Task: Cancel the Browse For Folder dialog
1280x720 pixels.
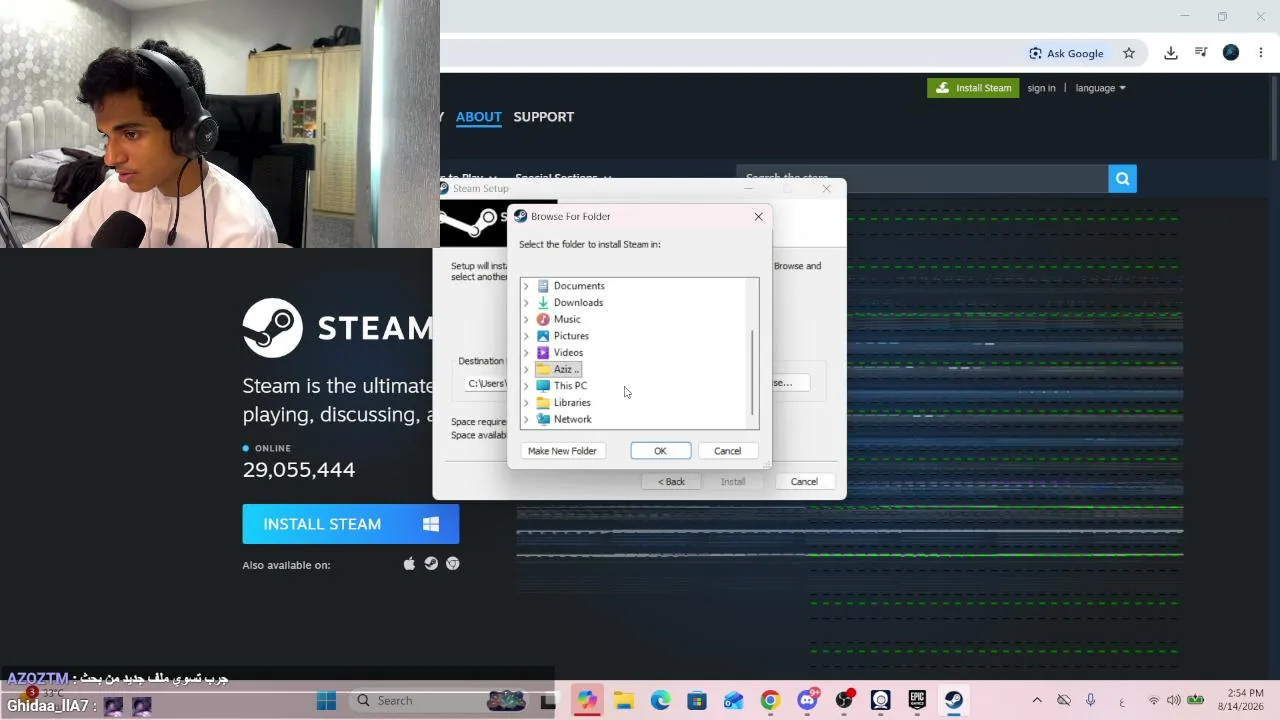Action: [x=727, y=451]
